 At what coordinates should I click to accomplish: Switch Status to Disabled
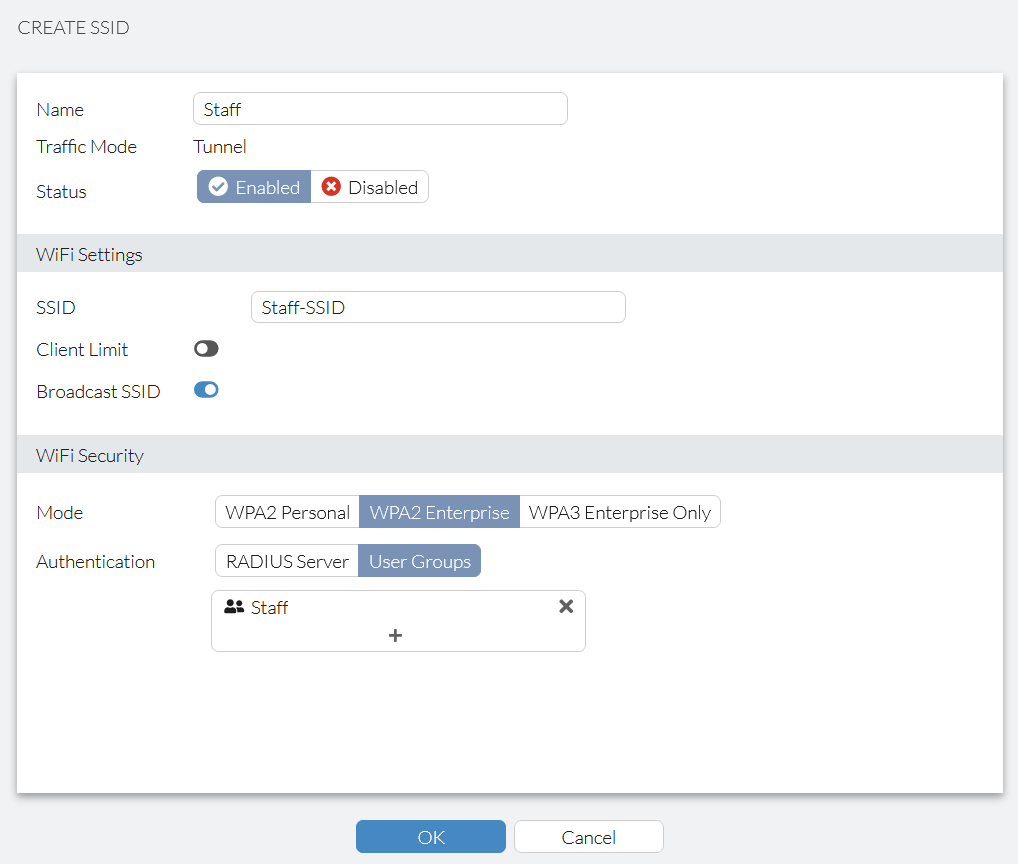pyautogui.click(x=380, y=186)
